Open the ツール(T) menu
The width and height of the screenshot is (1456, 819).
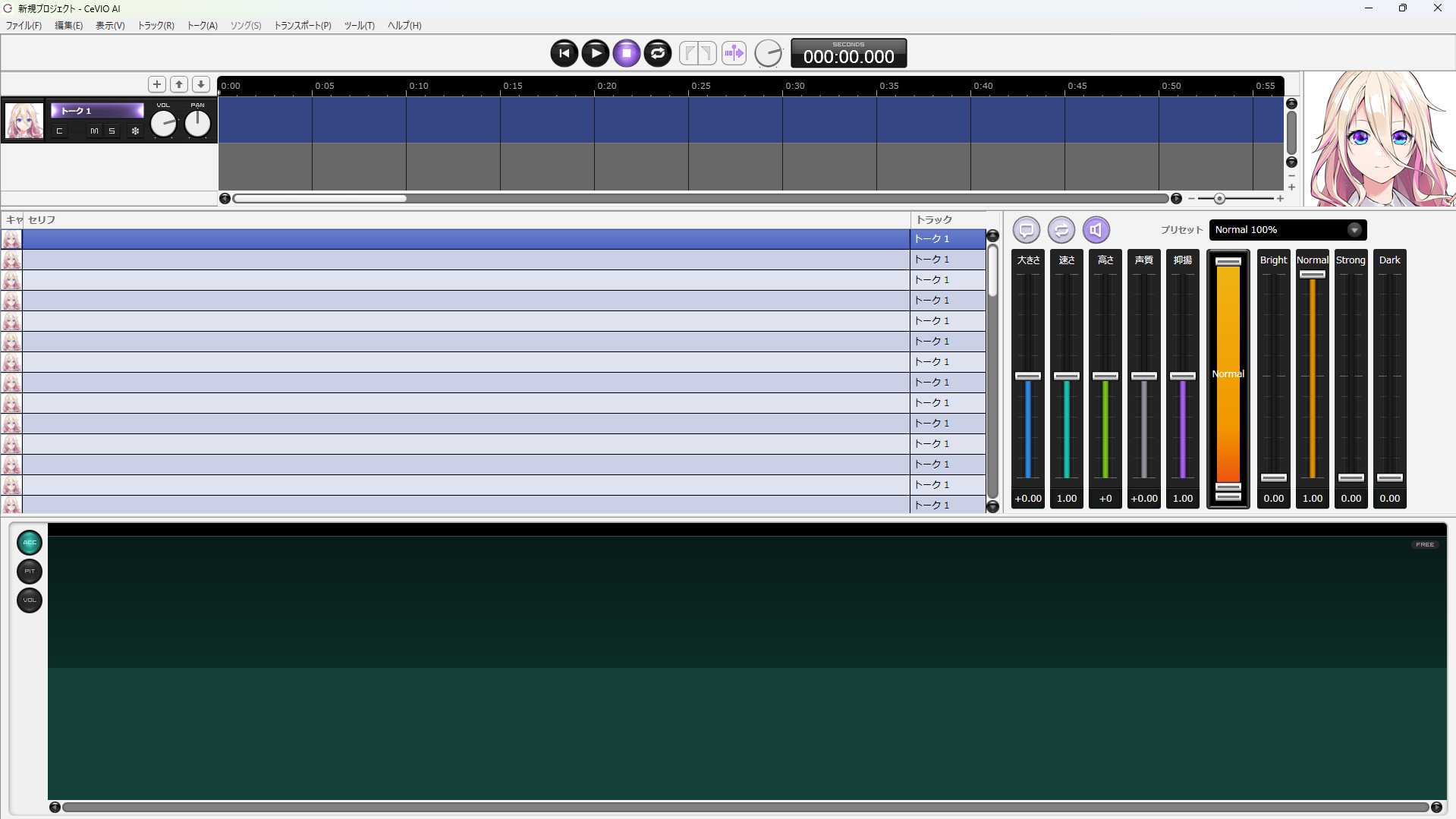coord(359,26)
